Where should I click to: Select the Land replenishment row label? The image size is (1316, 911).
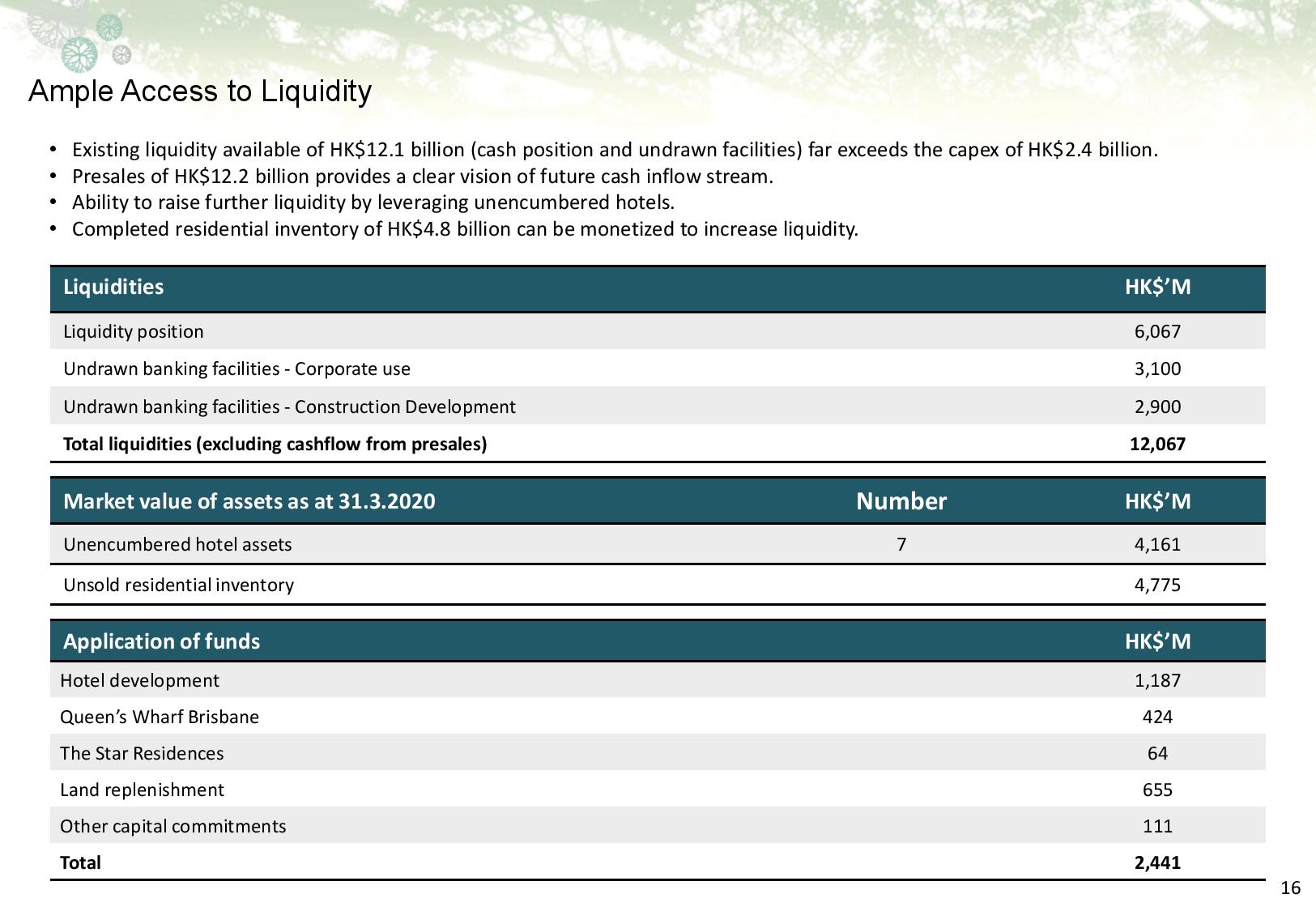[142, 790]
